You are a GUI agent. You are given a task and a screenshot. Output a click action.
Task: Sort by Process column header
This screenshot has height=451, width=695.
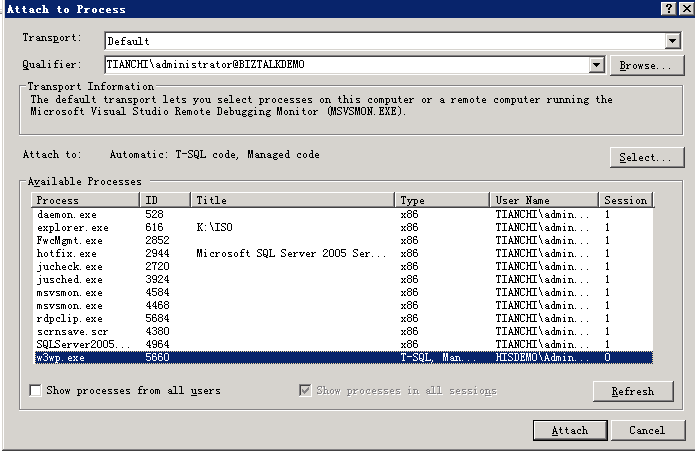click(86, 200)
